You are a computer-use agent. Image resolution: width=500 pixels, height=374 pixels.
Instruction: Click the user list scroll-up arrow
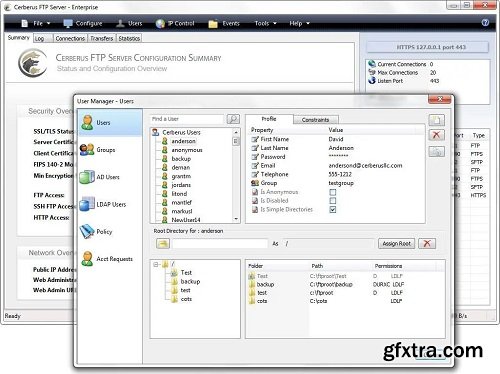pos(236,132)
